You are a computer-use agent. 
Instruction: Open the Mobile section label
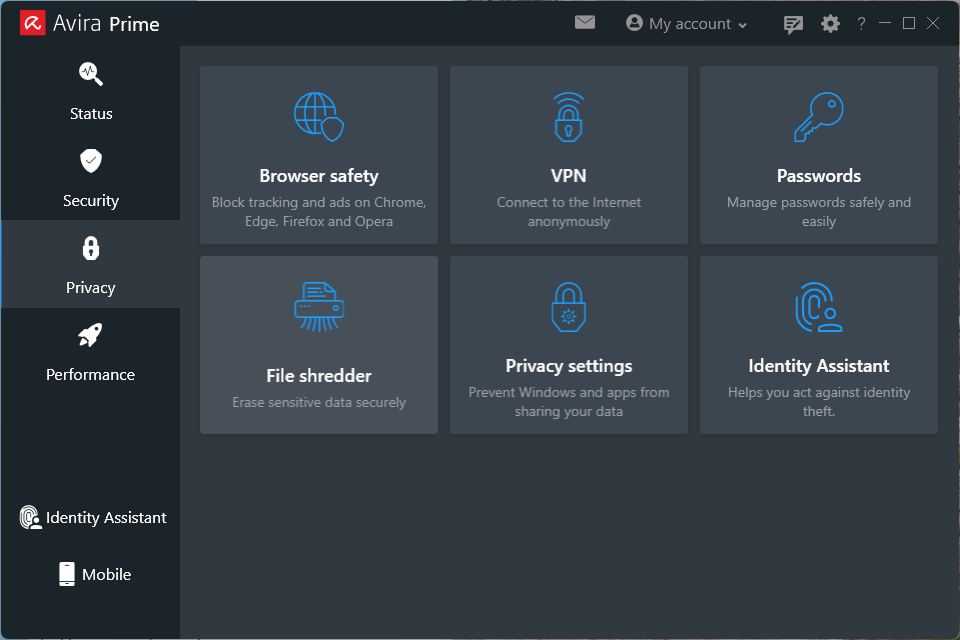pos(107,574)
